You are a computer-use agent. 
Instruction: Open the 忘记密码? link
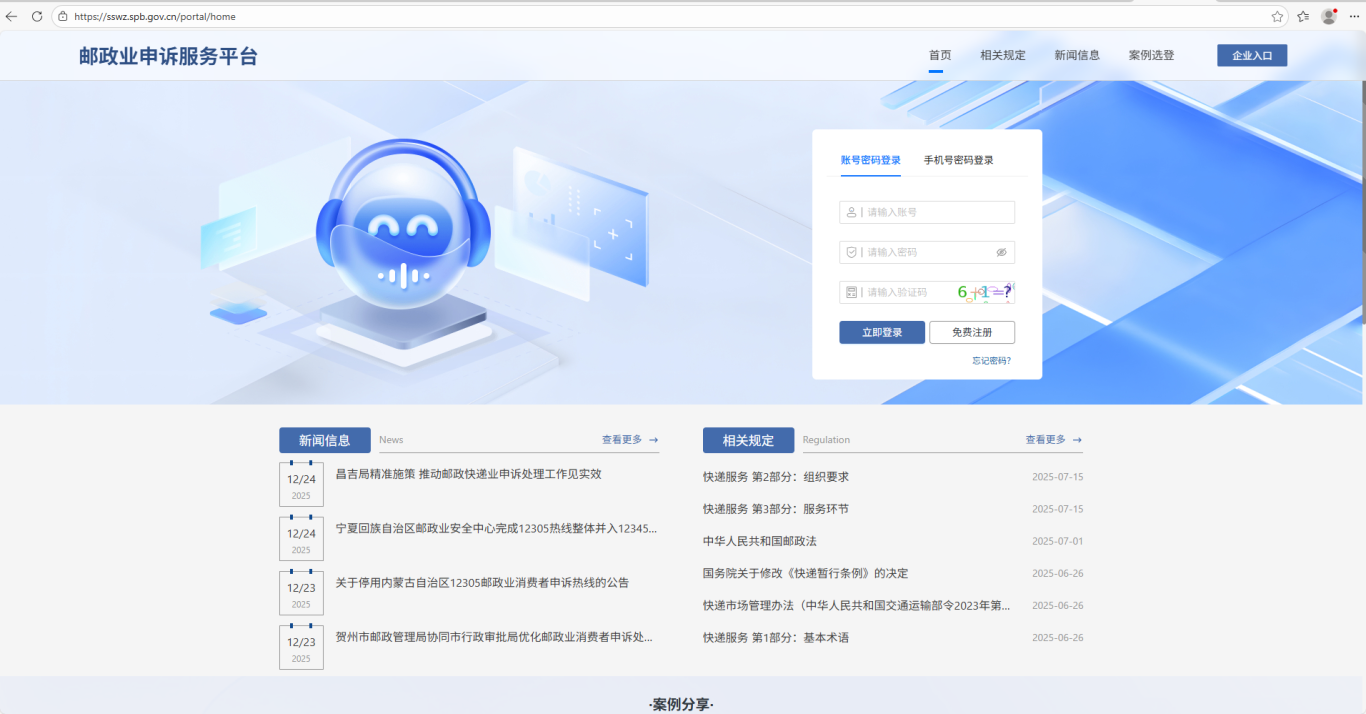991,361
